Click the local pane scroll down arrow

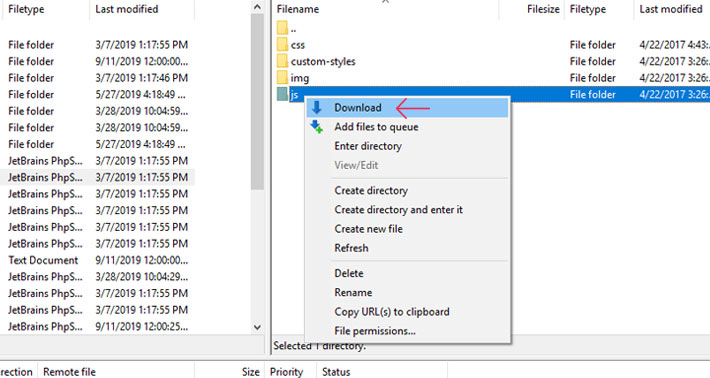257,327
